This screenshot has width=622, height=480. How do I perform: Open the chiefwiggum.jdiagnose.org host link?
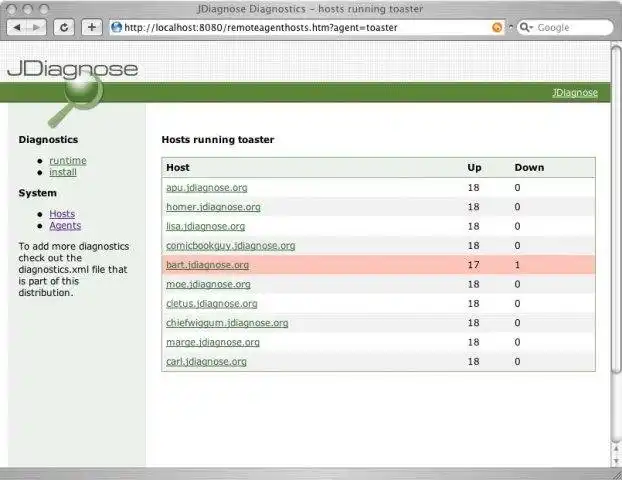pyautogui.click(x=227, y=323)
